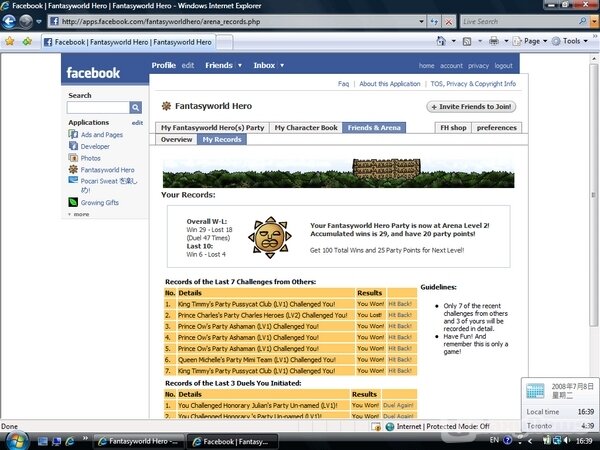
Task: Open the IE Page dropdown menu
Action: pos(532,41)
